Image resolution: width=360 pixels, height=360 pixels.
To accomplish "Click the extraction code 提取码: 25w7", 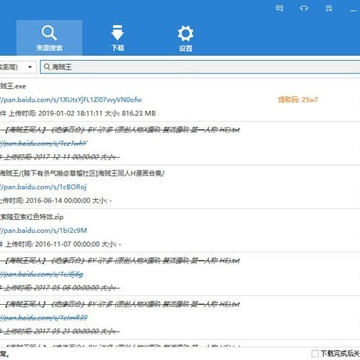I will (x=298, y=100).
